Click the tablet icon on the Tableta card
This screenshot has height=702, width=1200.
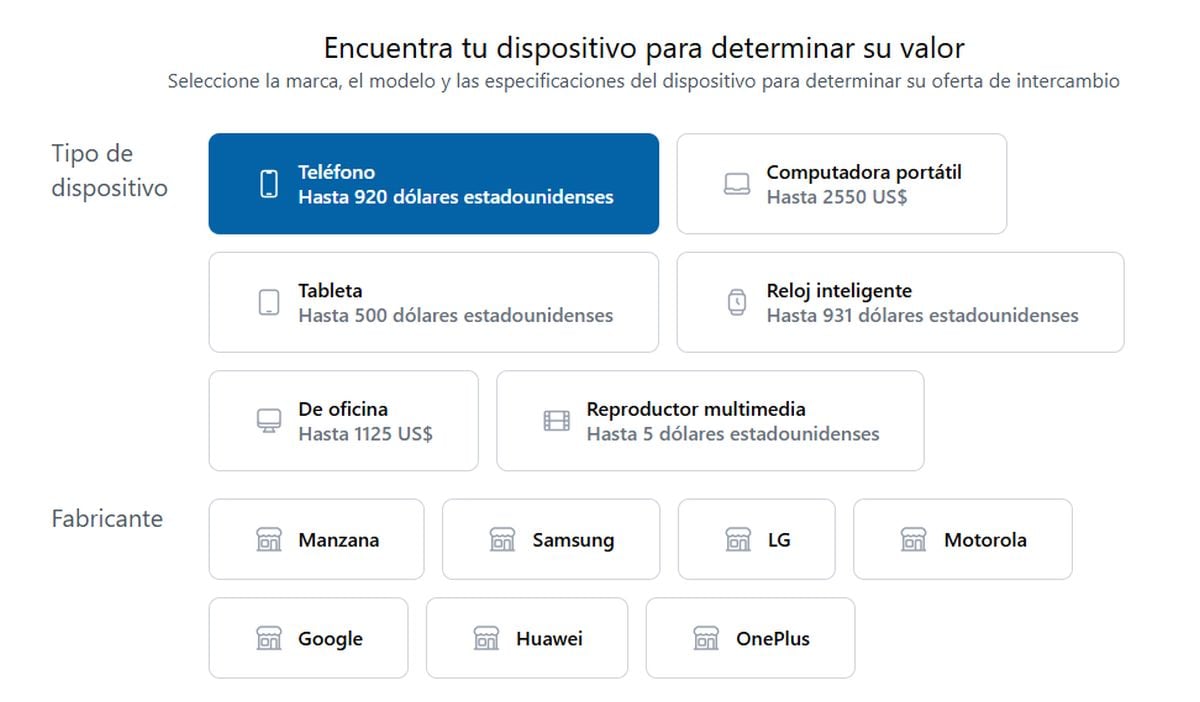tap(267, 301)
